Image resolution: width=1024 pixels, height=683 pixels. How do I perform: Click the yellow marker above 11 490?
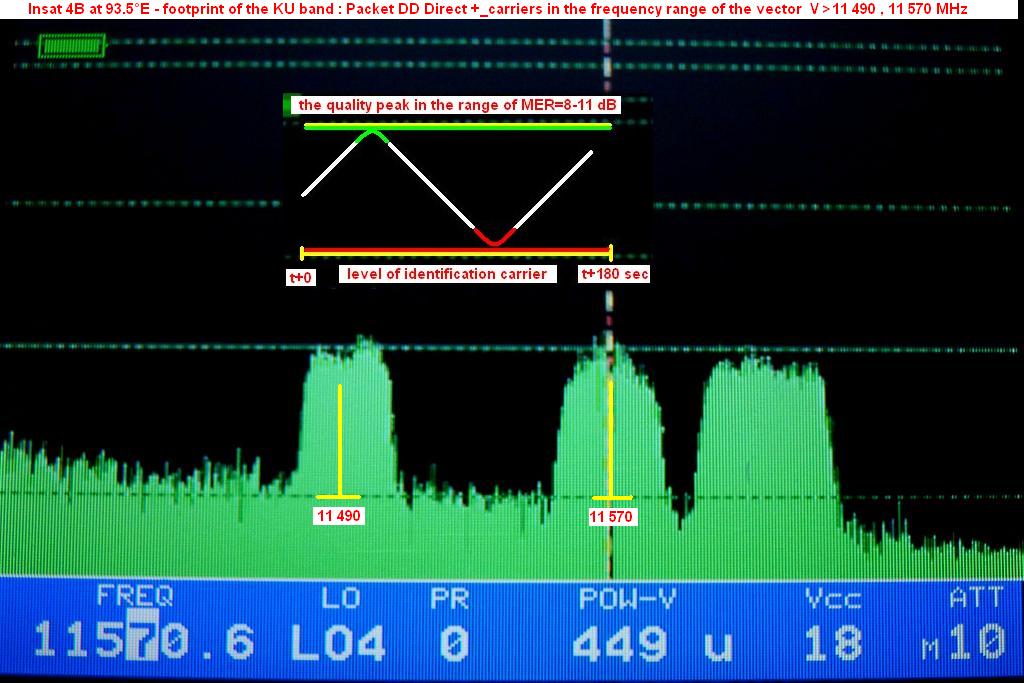(x=340, y=441)
